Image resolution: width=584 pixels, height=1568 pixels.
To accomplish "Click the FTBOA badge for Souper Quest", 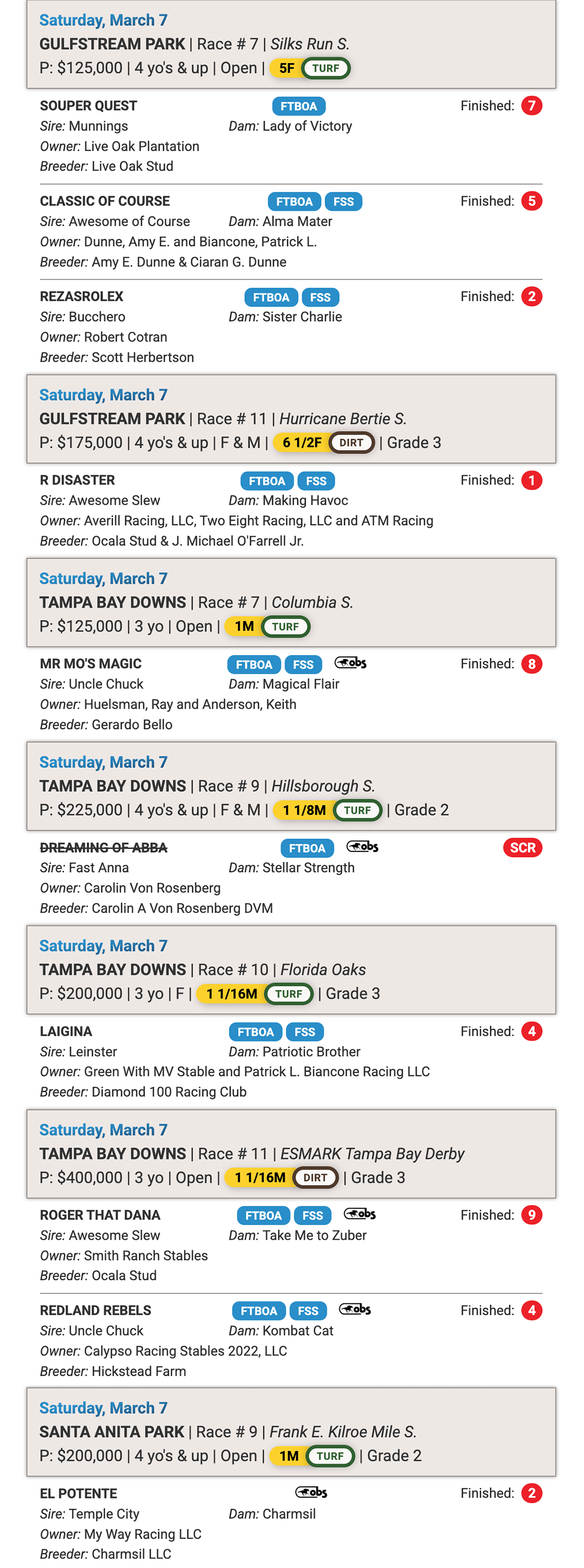I will [298, 107].
